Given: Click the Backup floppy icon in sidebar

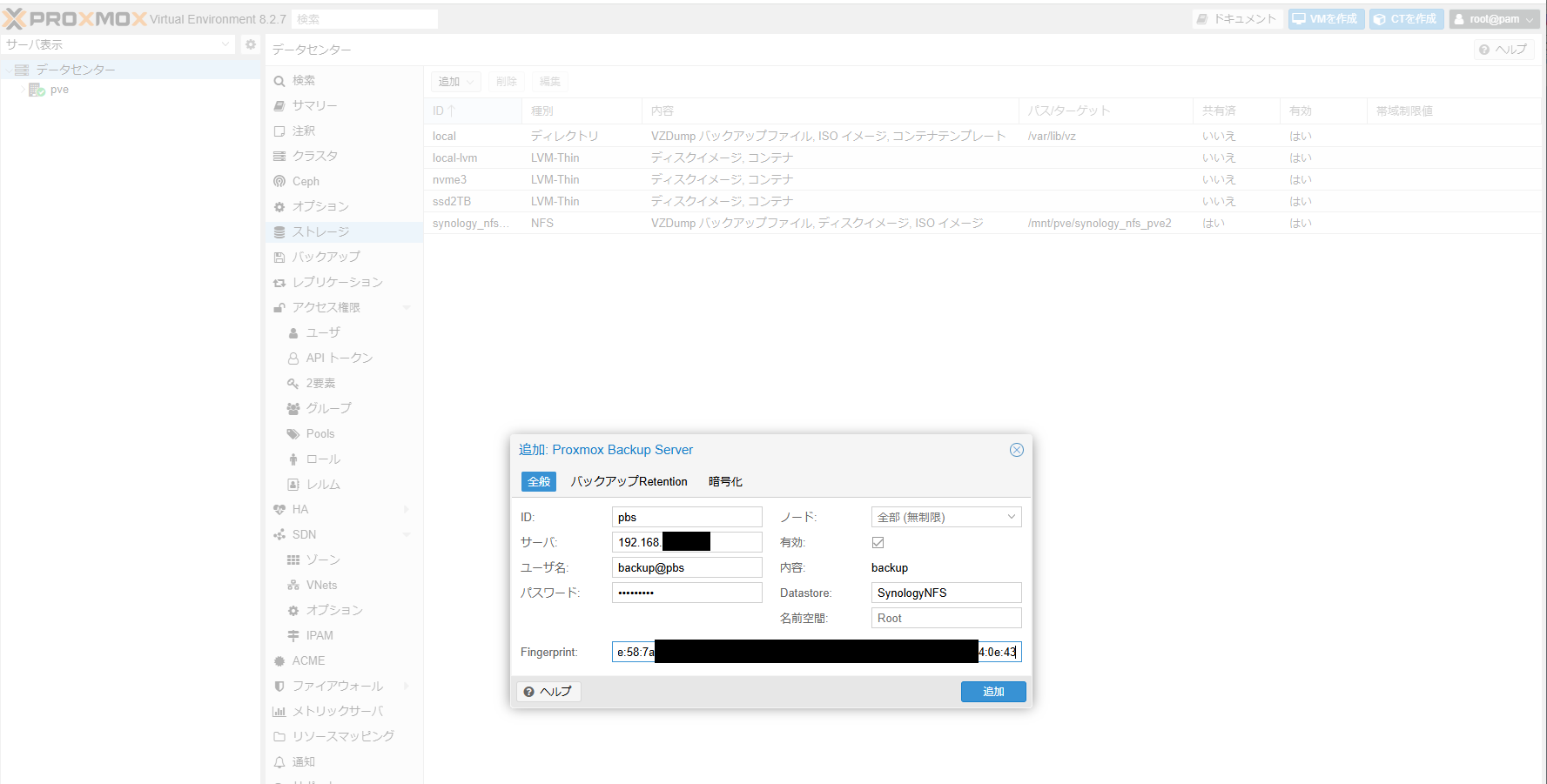Looking at the screenshot, I should tap(279, 257).
